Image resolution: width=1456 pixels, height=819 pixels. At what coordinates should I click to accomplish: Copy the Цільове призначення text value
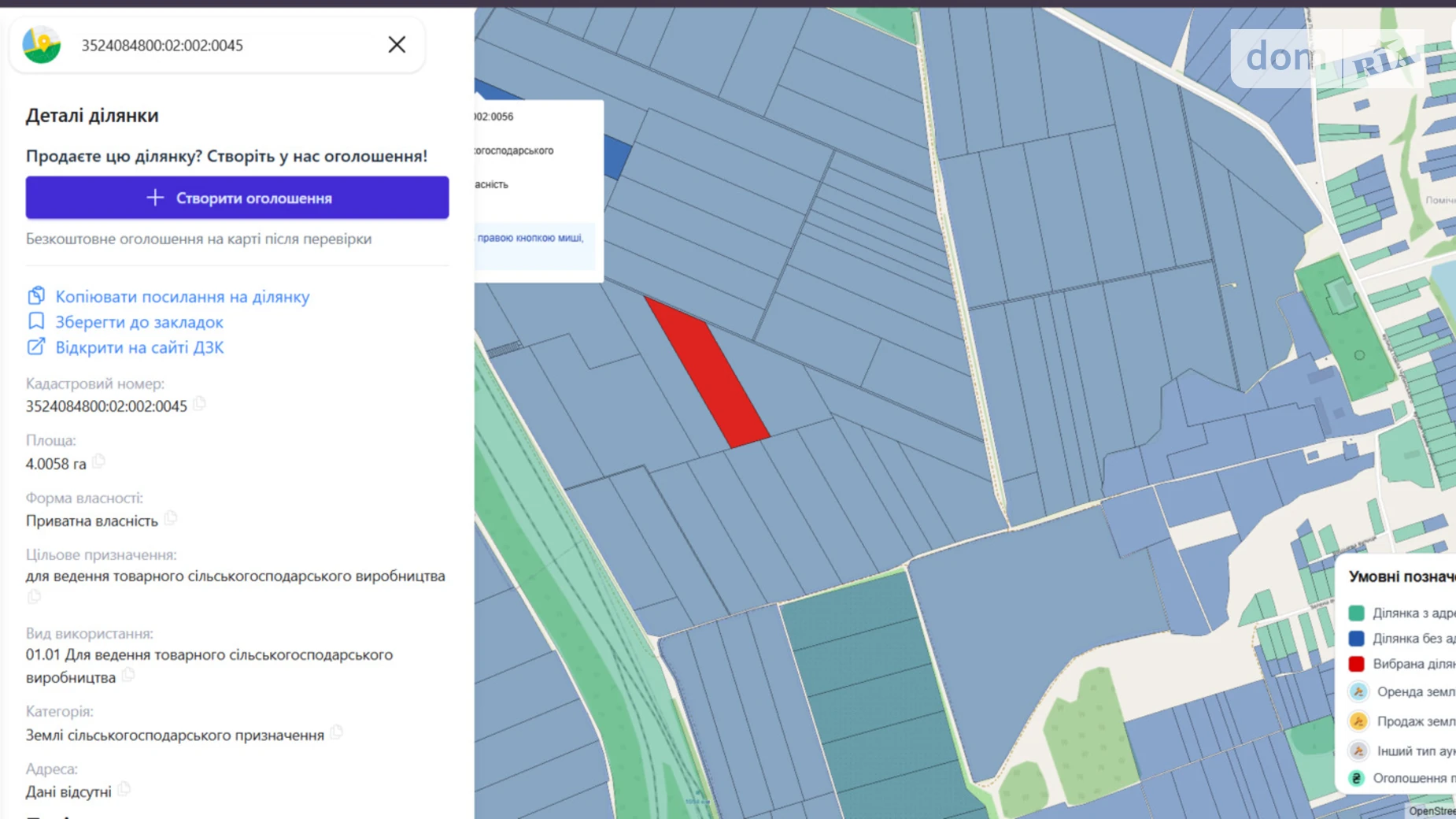click(x=34, y=597)
